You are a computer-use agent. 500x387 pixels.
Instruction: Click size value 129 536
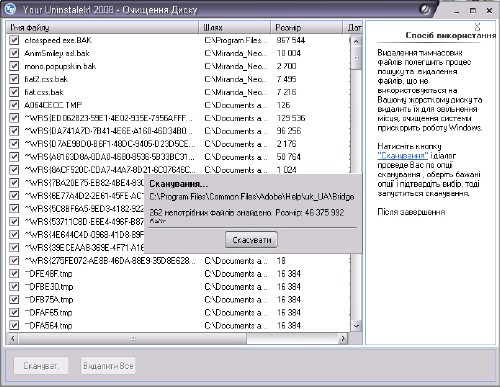click(291, 118)
